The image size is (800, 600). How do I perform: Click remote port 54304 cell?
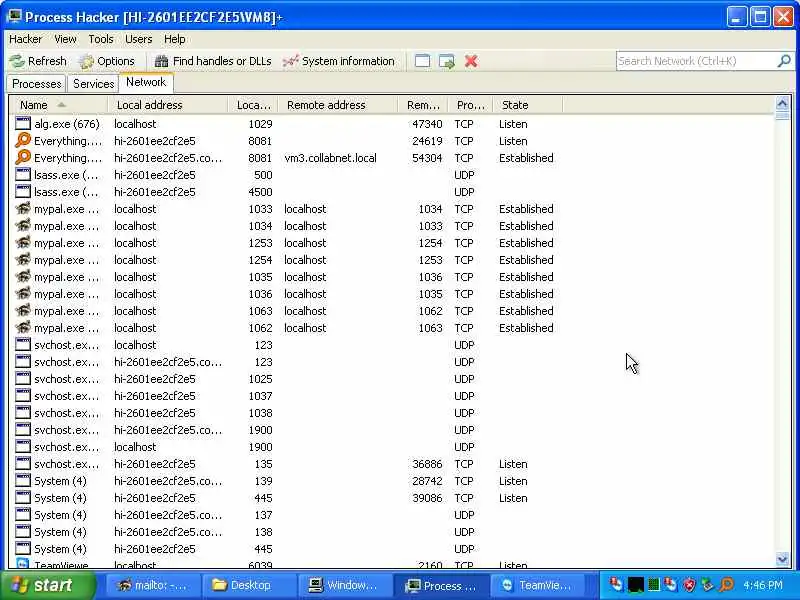tap(427, 158)
